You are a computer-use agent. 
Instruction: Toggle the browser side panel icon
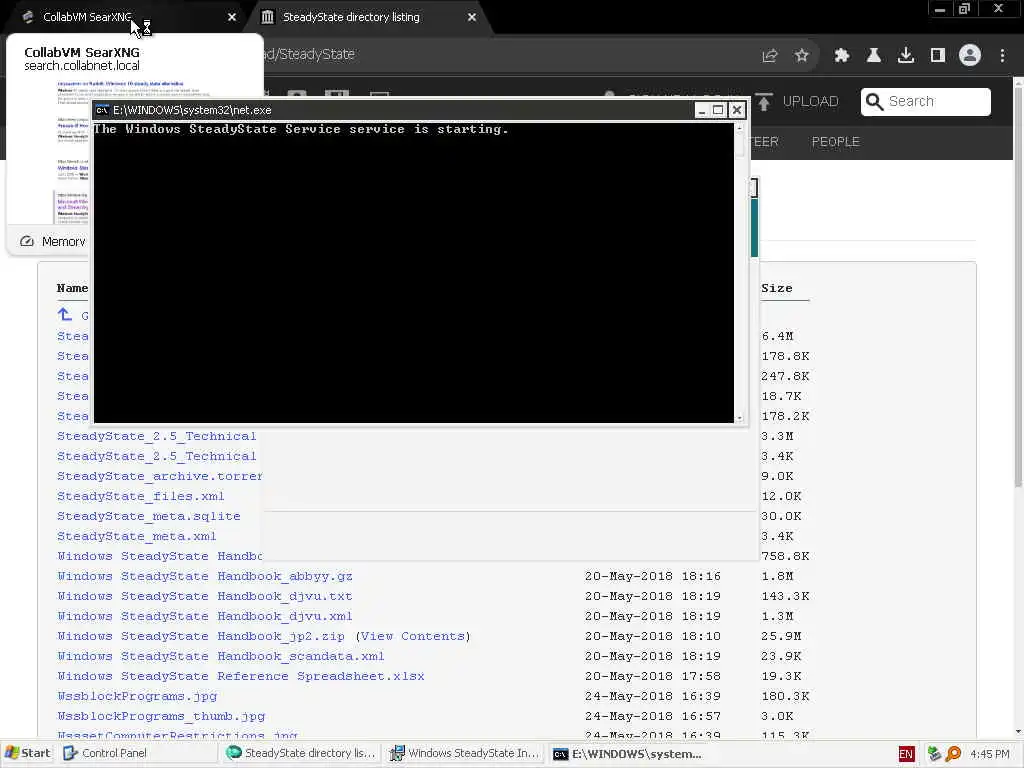point(938,56)
